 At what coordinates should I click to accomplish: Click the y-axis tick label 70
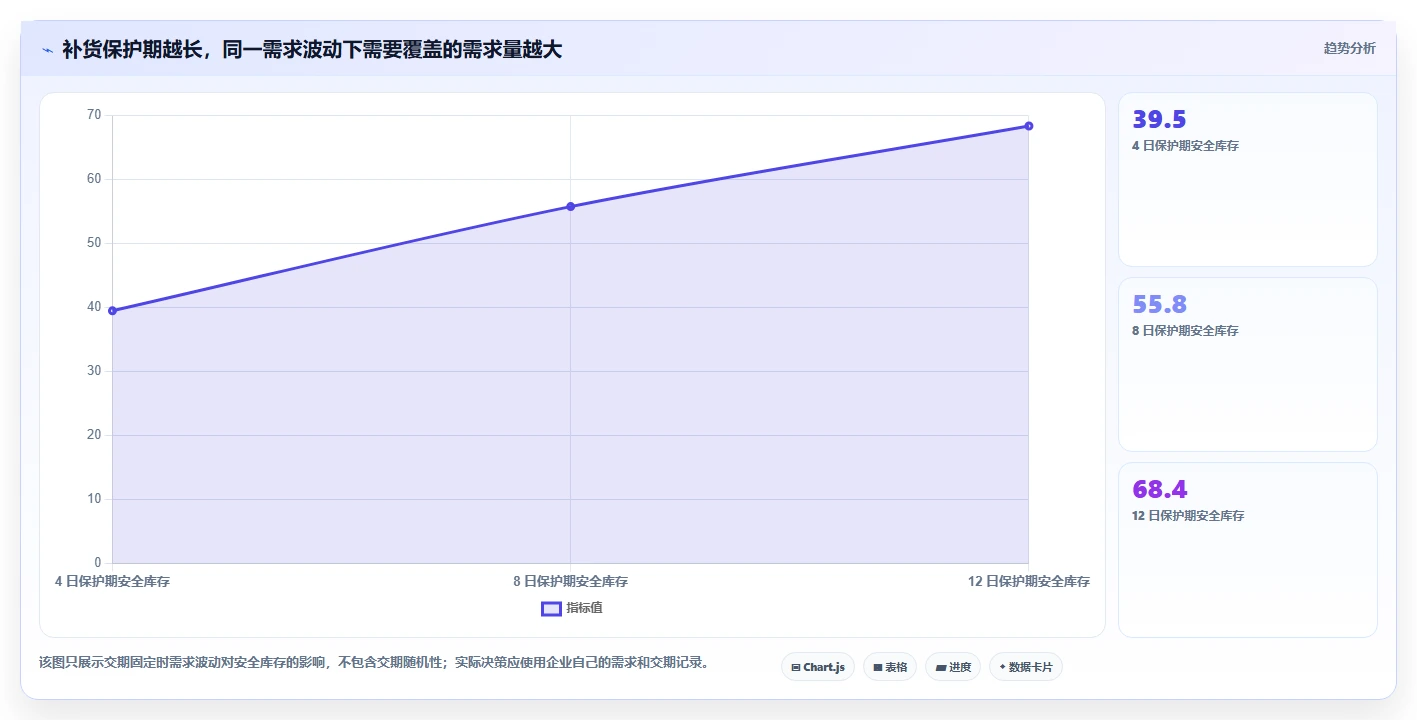point(94,115)
